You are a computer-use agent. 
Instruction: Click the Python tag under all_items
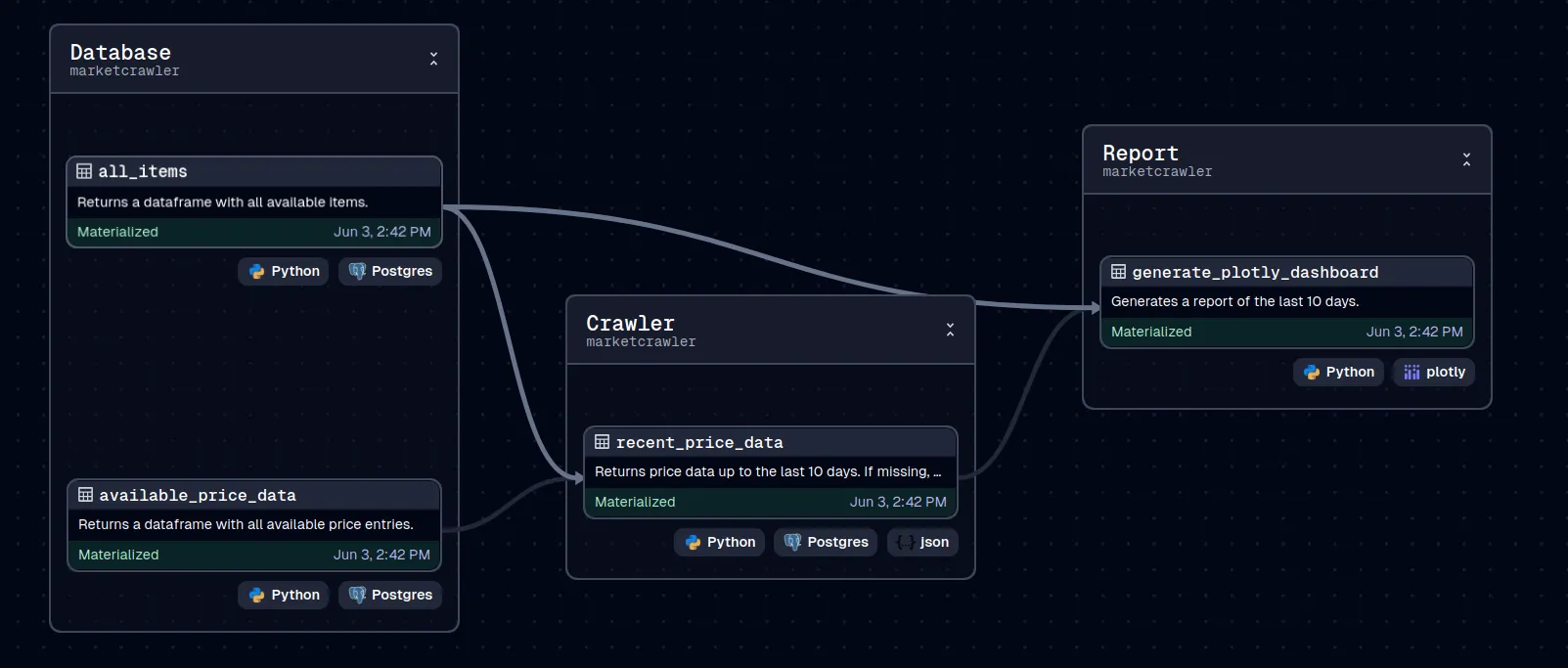[x=284, y=271]
